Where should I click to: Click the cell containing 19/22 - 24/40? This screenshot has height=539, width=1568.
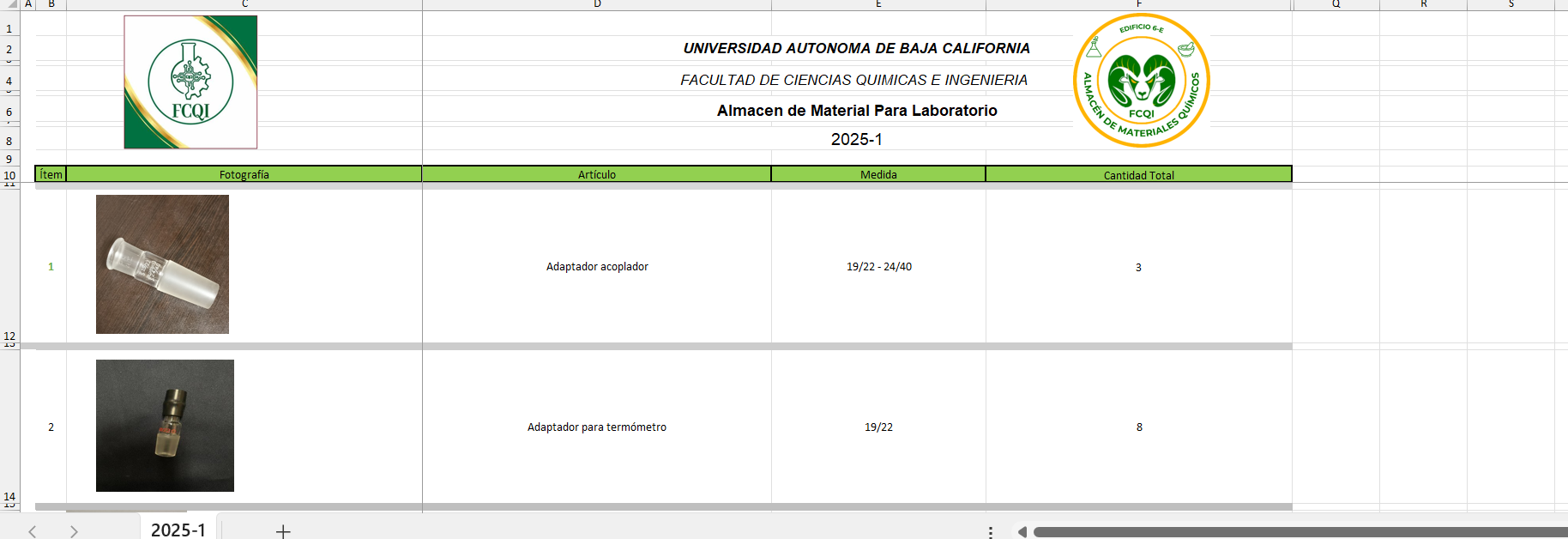pyautogui.click(x=878, y=267)
